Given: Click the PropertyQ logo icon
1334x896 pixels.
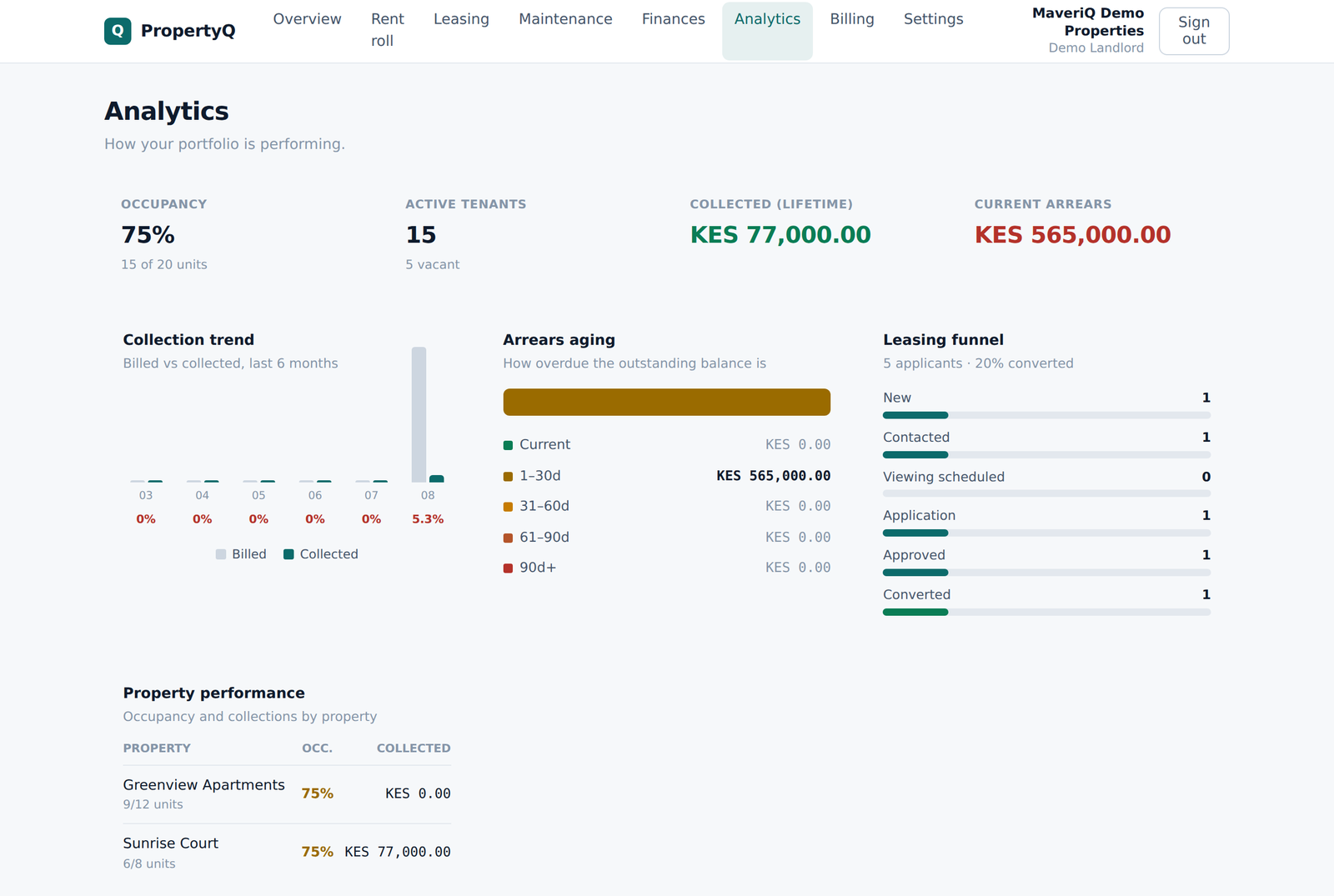Looking at the screenshot, I should (118, 31).
